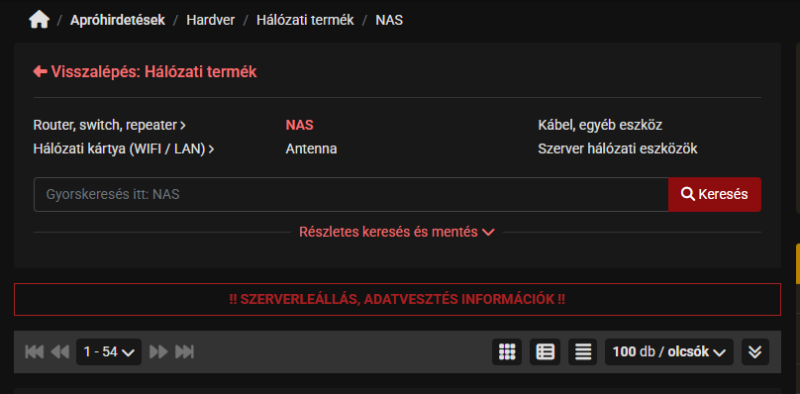Image resolution: width=800 pixels, height=394 pixels.
Task: Go back via Visszalépés: Hálózati termék
Action: click(145, 72)
